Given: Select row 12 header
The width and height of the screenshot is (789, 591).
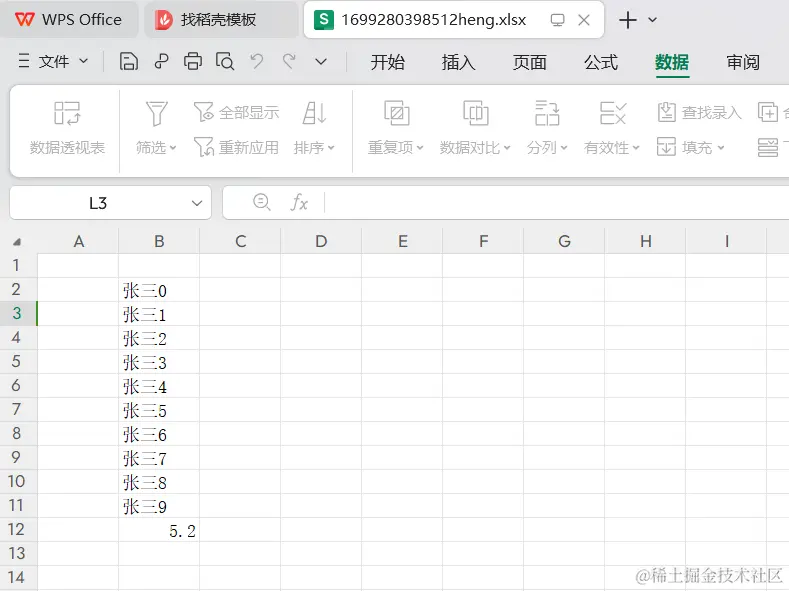Looking at the screenshot, I should [x=17, y=529].
